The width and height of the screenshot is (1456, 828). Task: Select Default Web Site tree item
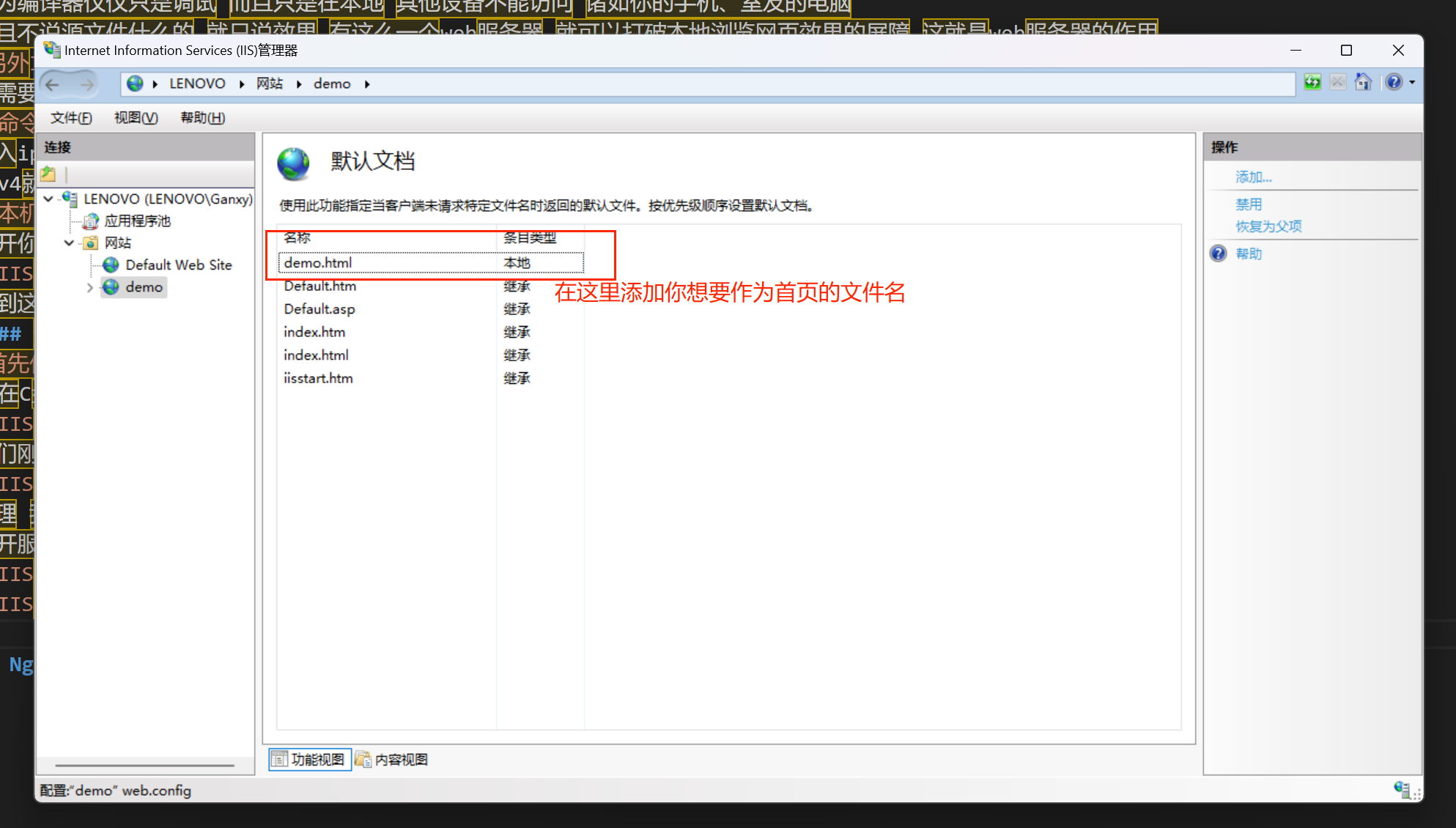click(179, 265)
